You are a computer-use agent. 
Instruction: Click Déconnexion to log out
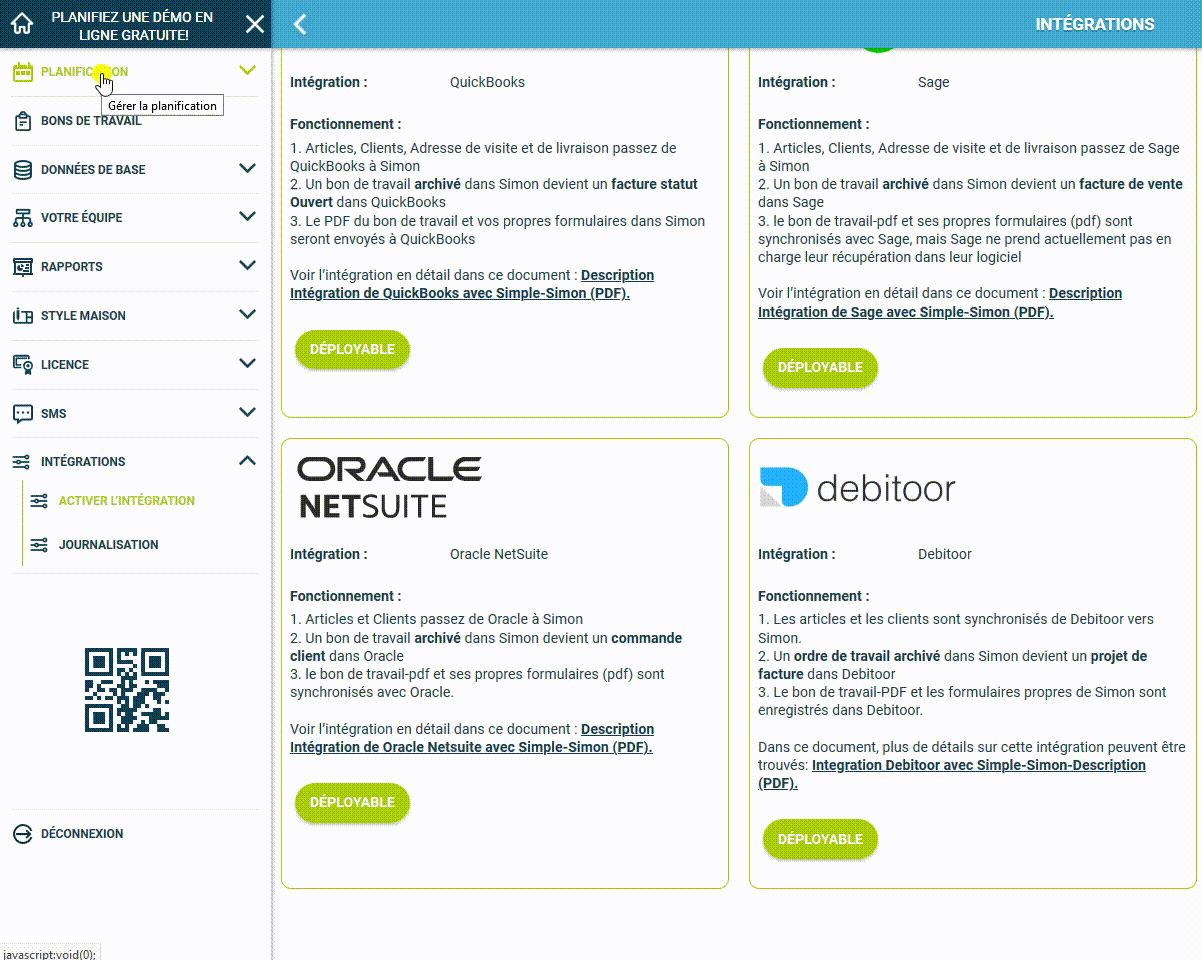(82, 834)
